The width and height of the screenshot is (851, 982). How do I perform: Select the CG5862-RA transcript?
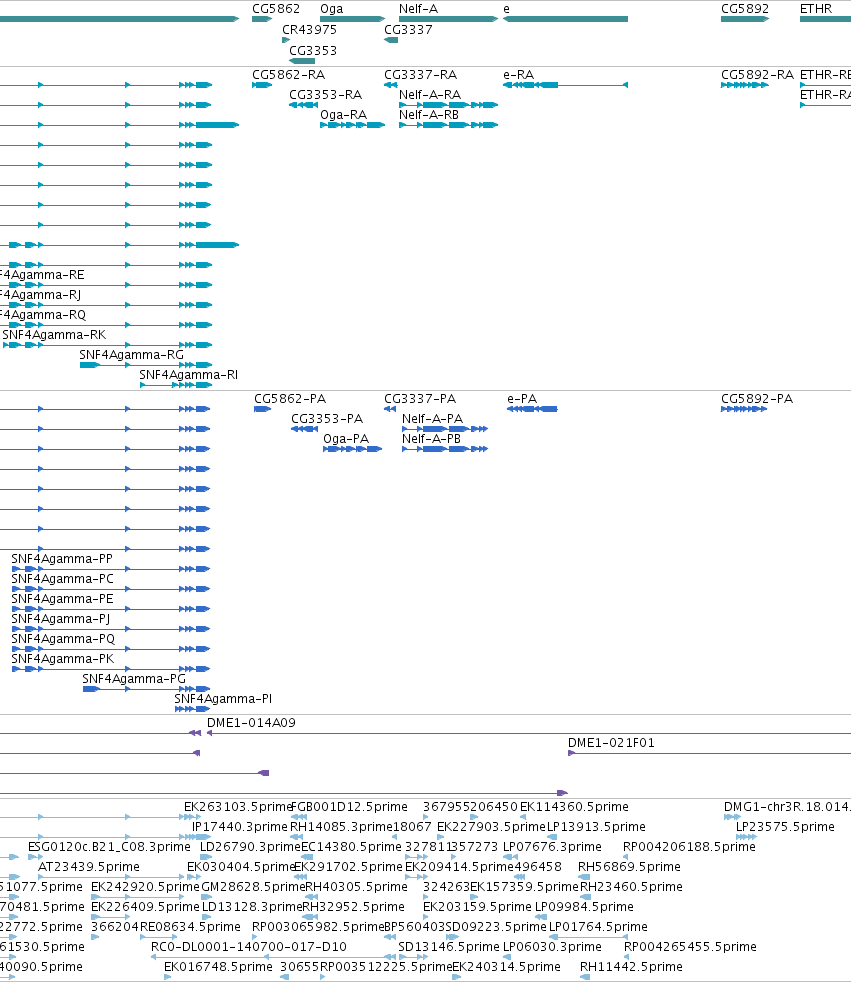pyautogui.click(x=262, y=85)
